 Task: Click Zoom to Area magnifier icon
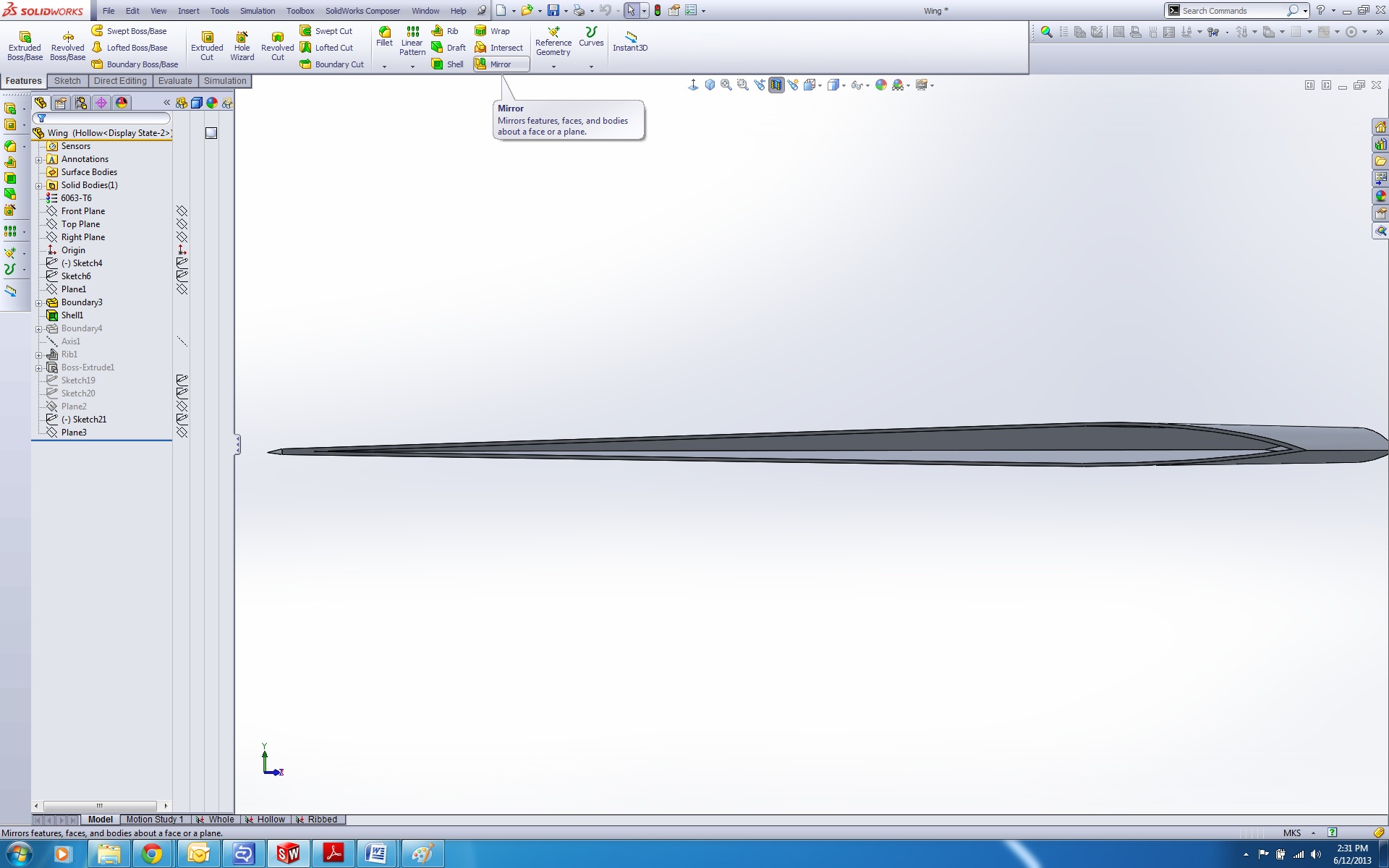pos(743,85)
